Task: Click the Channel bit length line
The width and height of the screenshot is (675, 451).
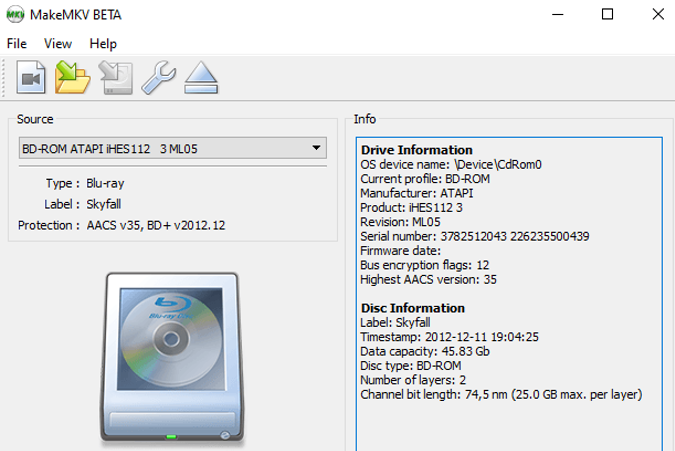Action: point(501,395)
